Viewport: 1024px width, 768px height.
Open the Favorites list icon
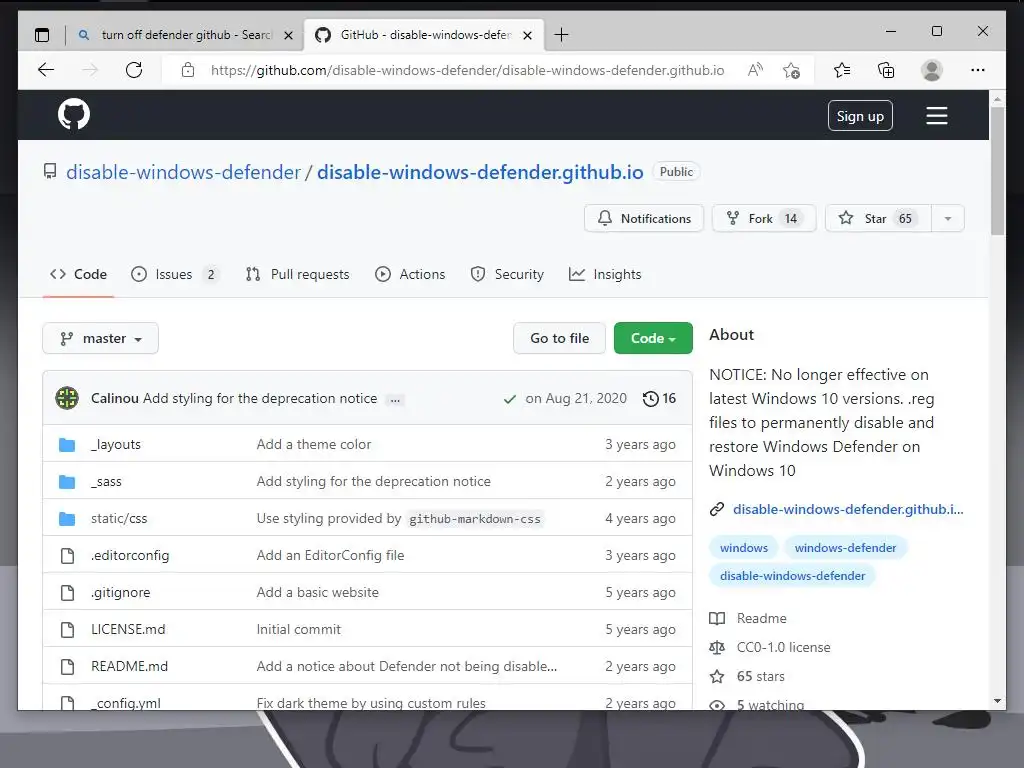click(842, 70)
